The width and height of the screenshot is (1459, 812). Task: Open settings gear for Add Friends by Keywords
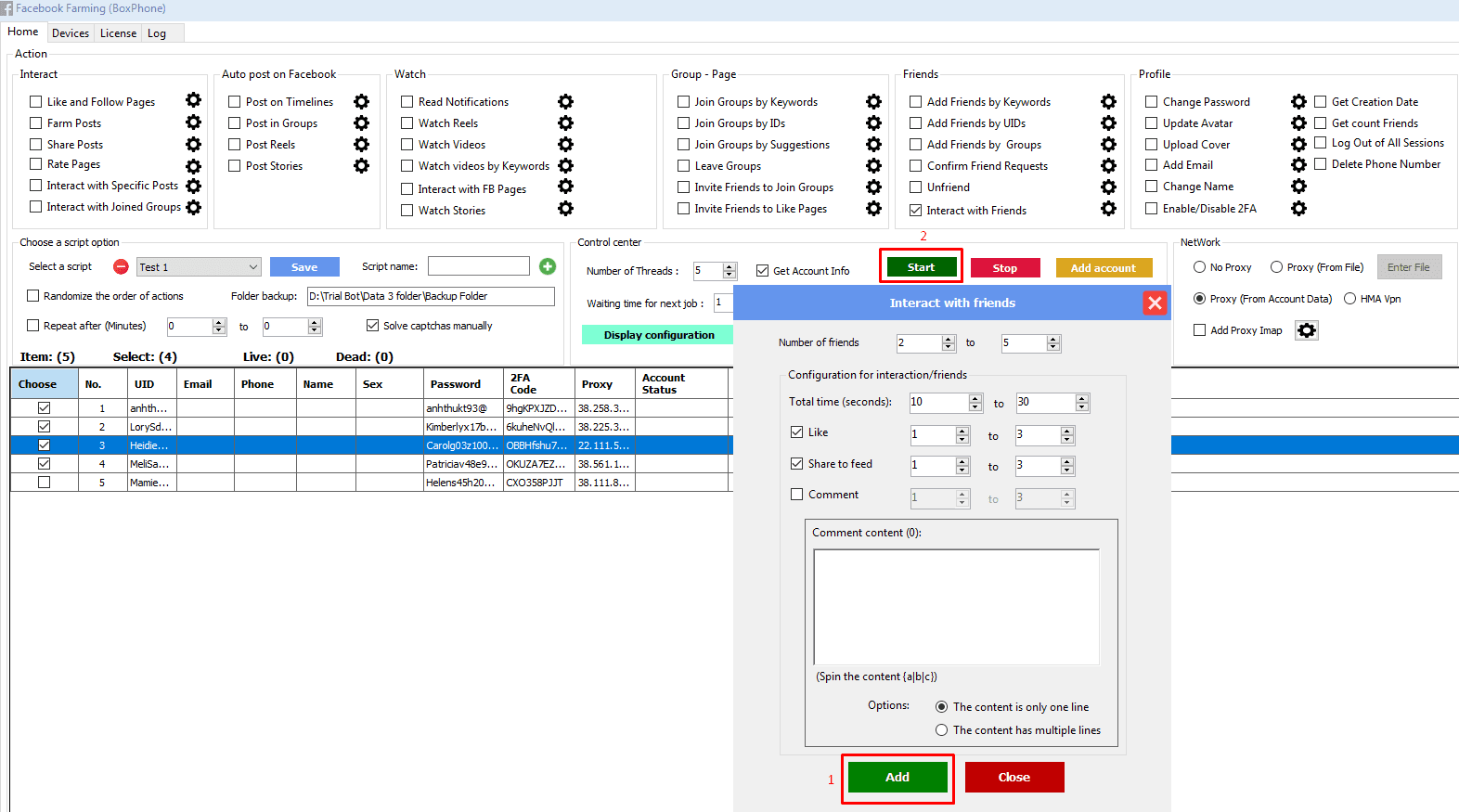1108,101
